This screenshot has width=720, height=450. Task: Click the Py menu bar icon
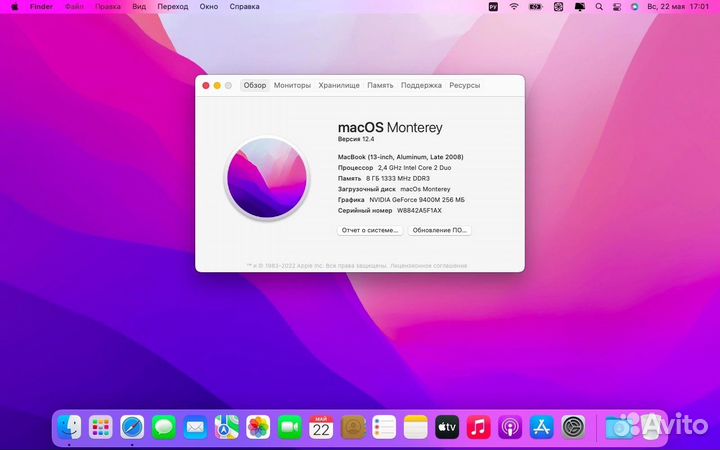click(x=493, y=6)
